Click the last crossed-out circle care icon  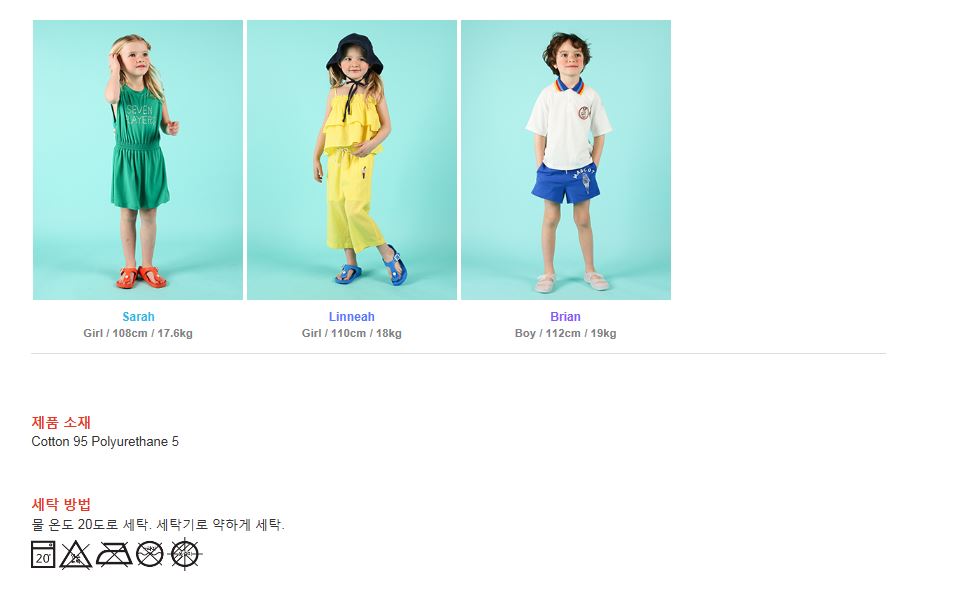pos(185,554)
